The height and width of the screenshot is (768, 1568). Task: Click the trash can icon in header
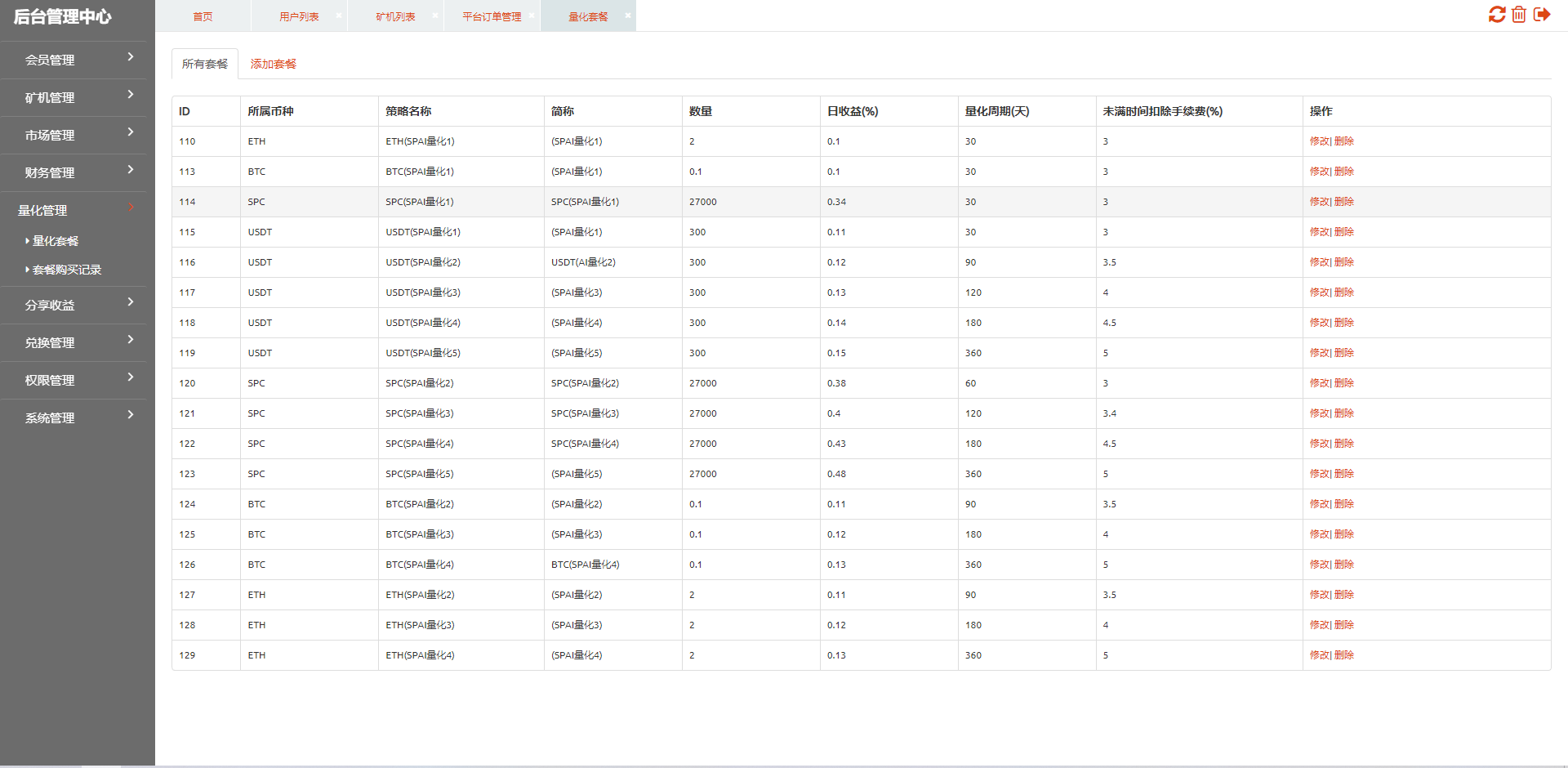coord(1519,15)
